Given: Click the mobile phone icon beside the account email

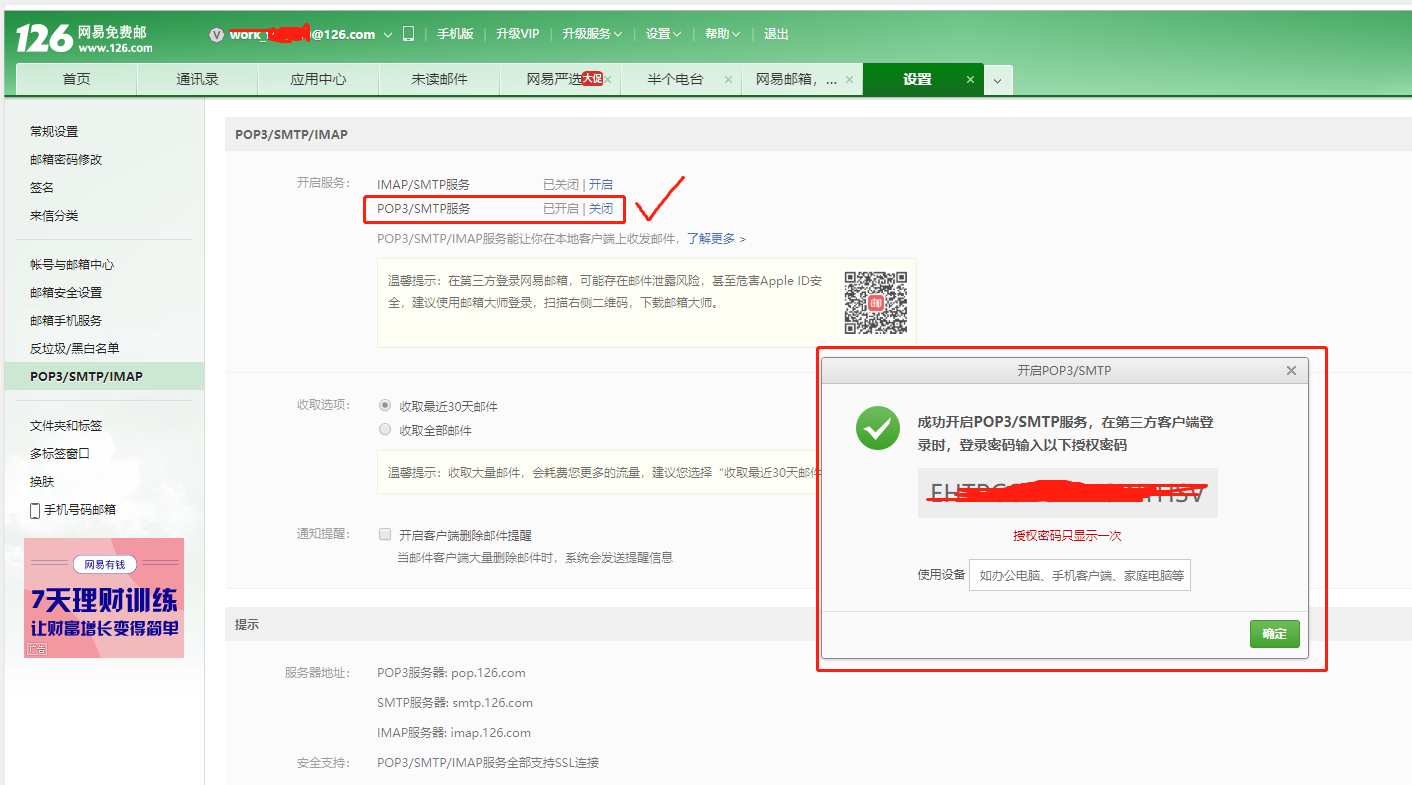Looking at the screenshot, I should click(408, 32).
